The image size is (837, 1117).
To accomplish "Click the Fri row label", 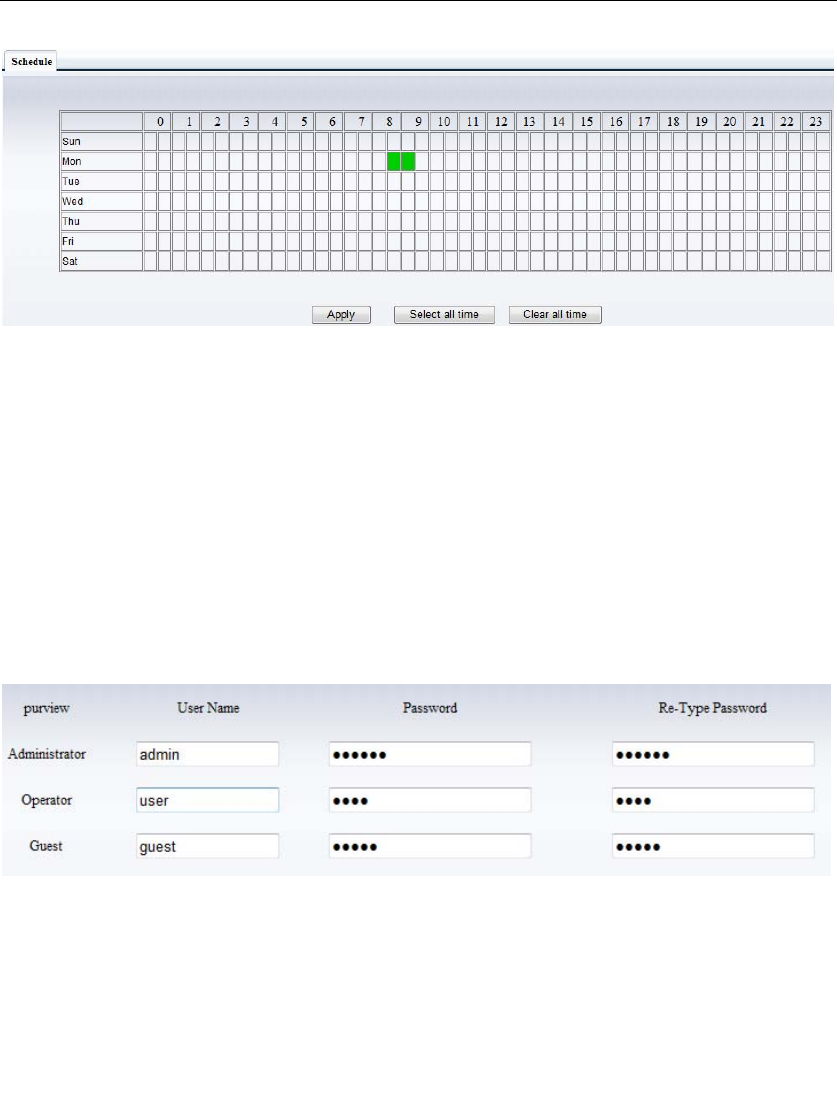I will (x=68, y=241).
